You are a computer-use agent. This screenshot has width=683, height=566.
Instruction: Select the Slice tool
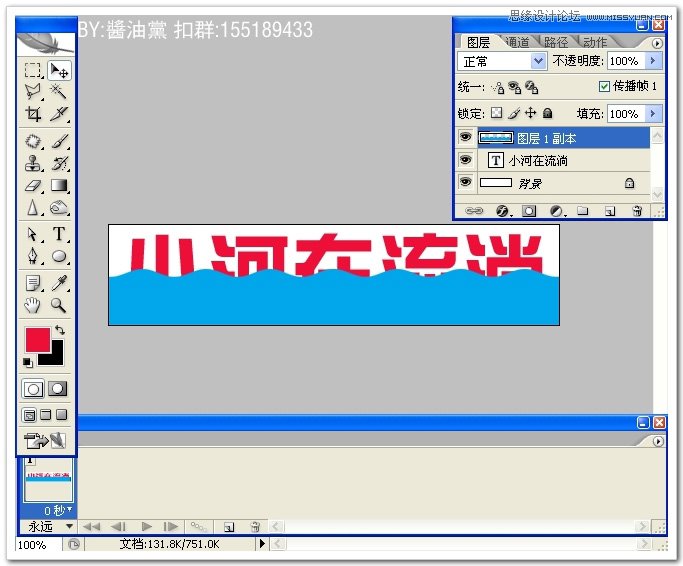click(59, 114)
